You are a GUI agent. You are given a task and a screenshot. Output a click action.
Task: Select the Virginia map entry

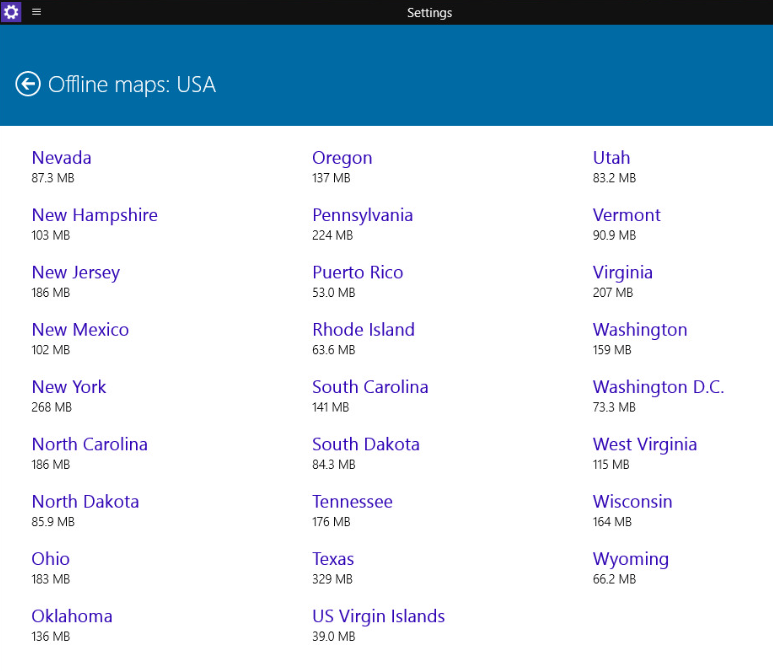(623, 272)
